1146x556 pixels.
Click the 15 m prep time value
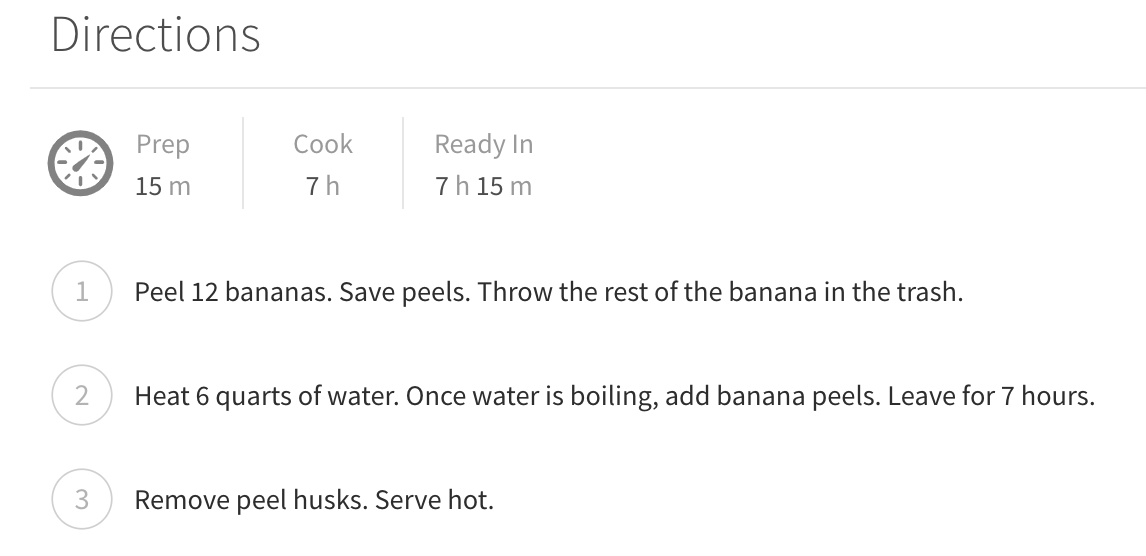click(x=162, y=186)
